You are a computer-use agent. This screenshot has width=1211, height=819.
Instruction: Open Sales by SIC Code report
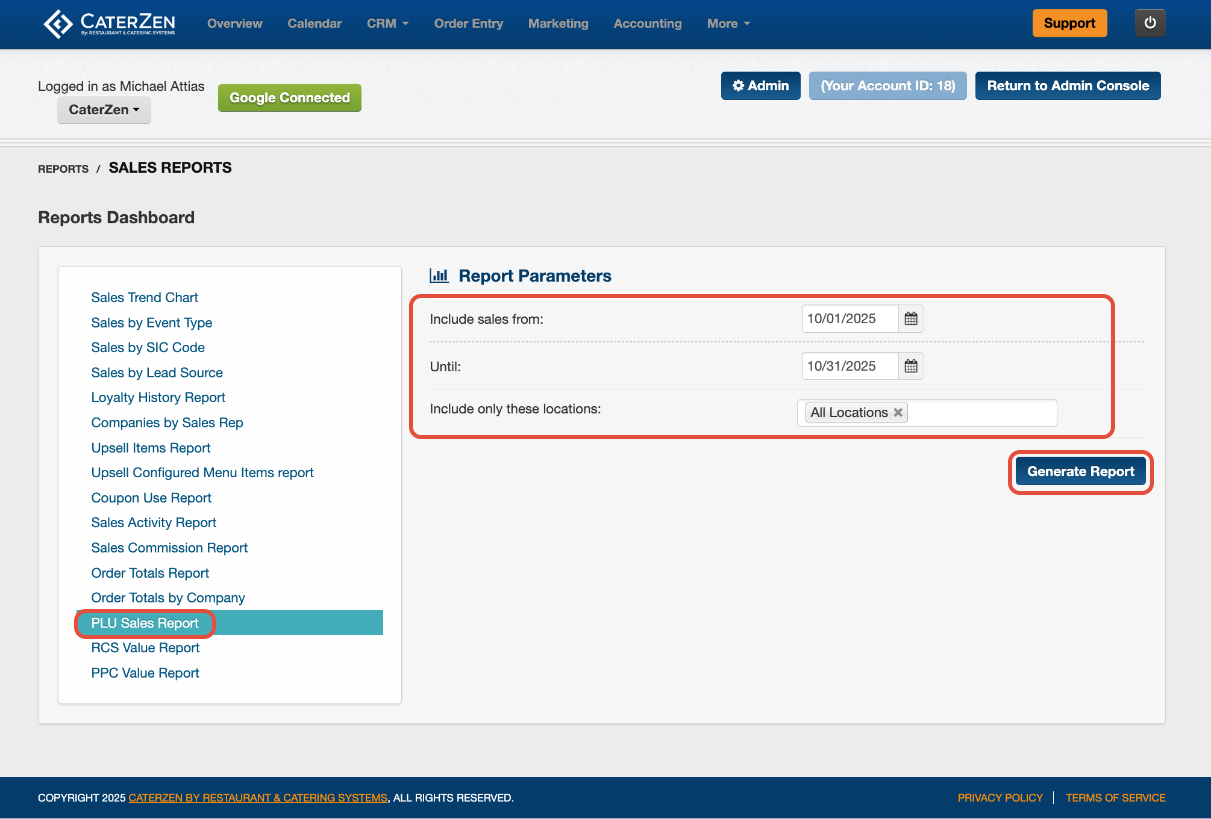[x=148, y=348]
